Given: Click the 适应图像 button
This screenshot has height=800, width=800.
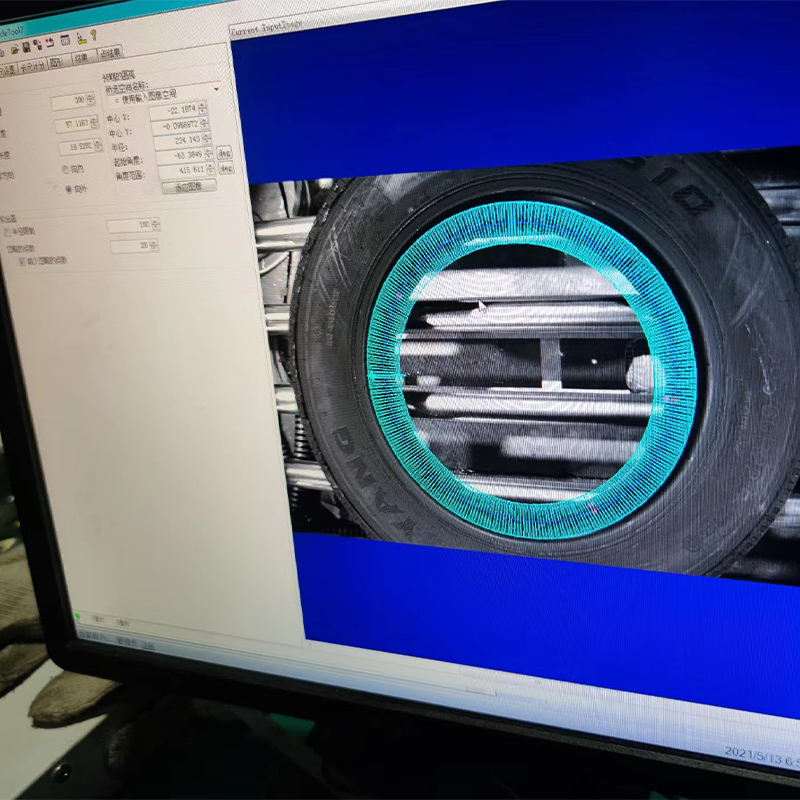Looking at the screenshot, I should point(189,187).
